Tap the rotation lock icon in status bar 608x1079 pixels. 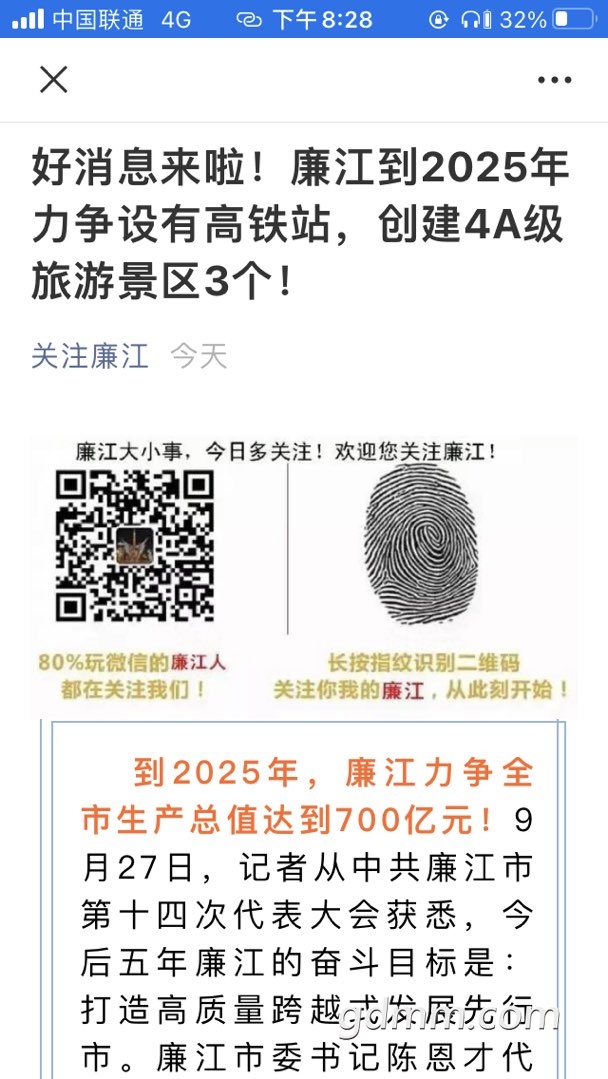tap(438, 19)
